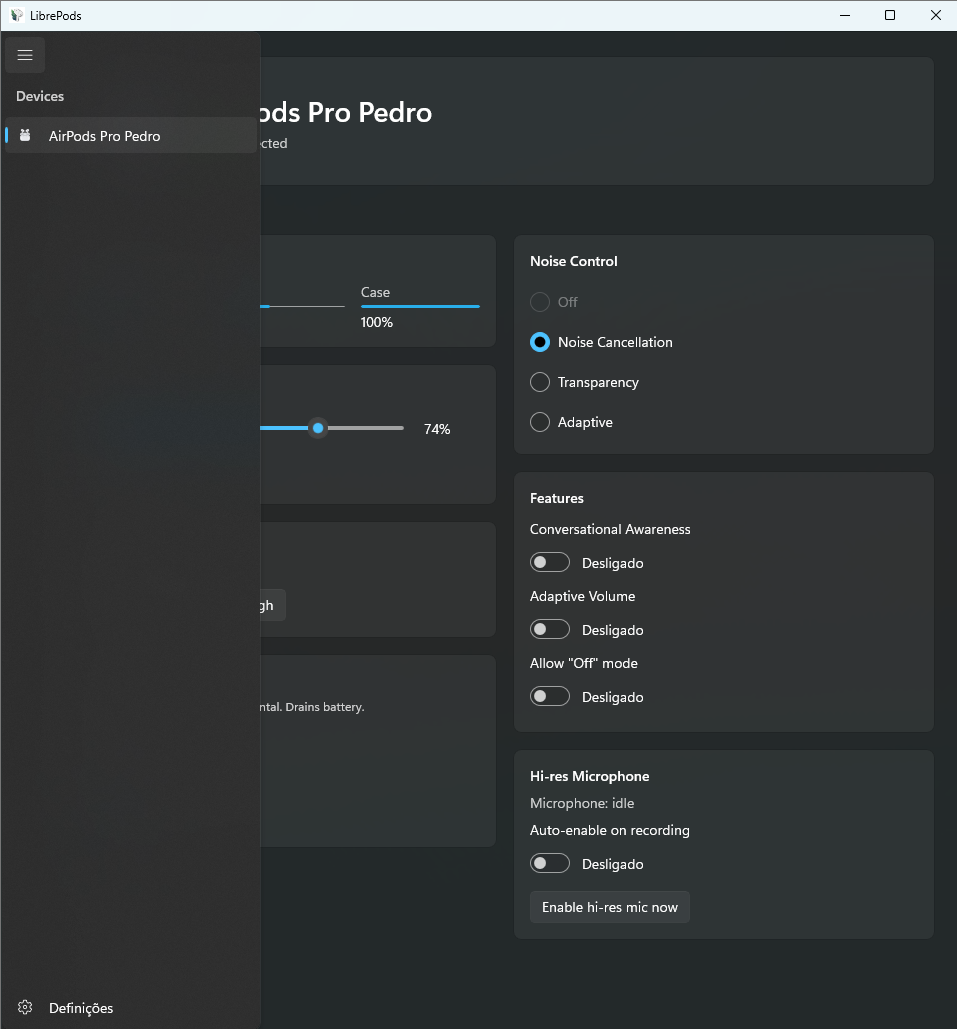Enable Auto-enable on recording switch
Viewport: 957px width, 1029px height.
coord(550,863)
